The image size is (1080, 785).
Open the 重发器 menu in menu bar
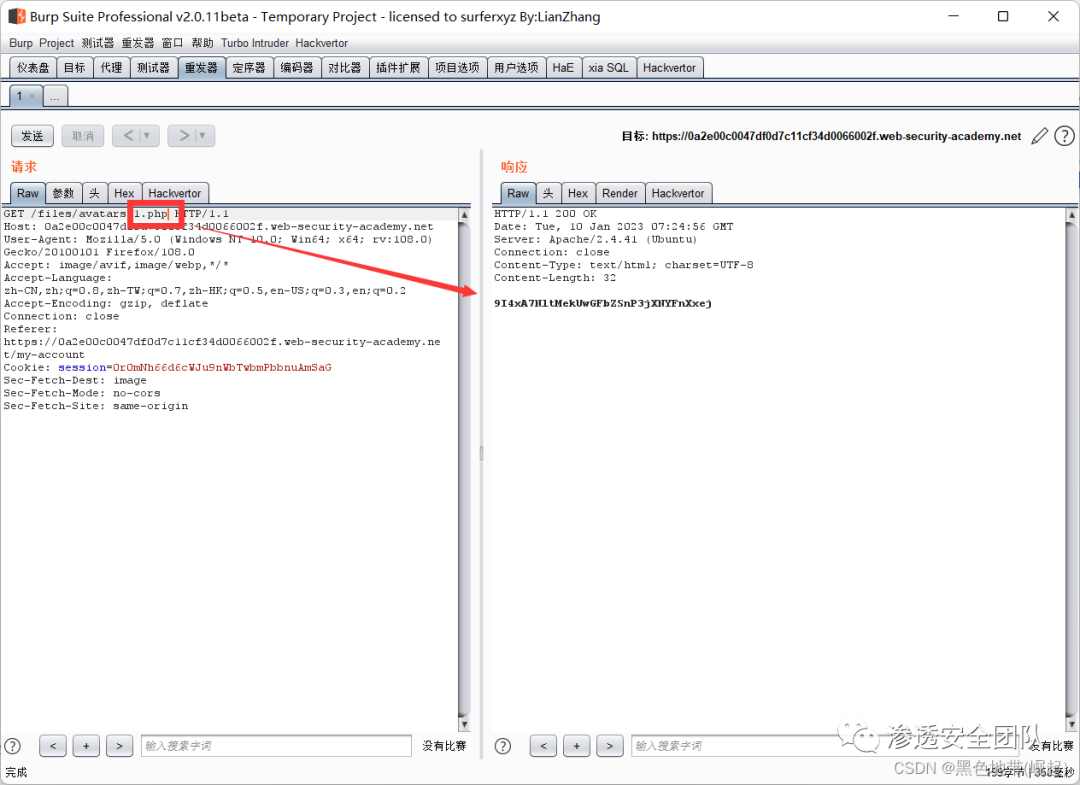tap(138, 43)
